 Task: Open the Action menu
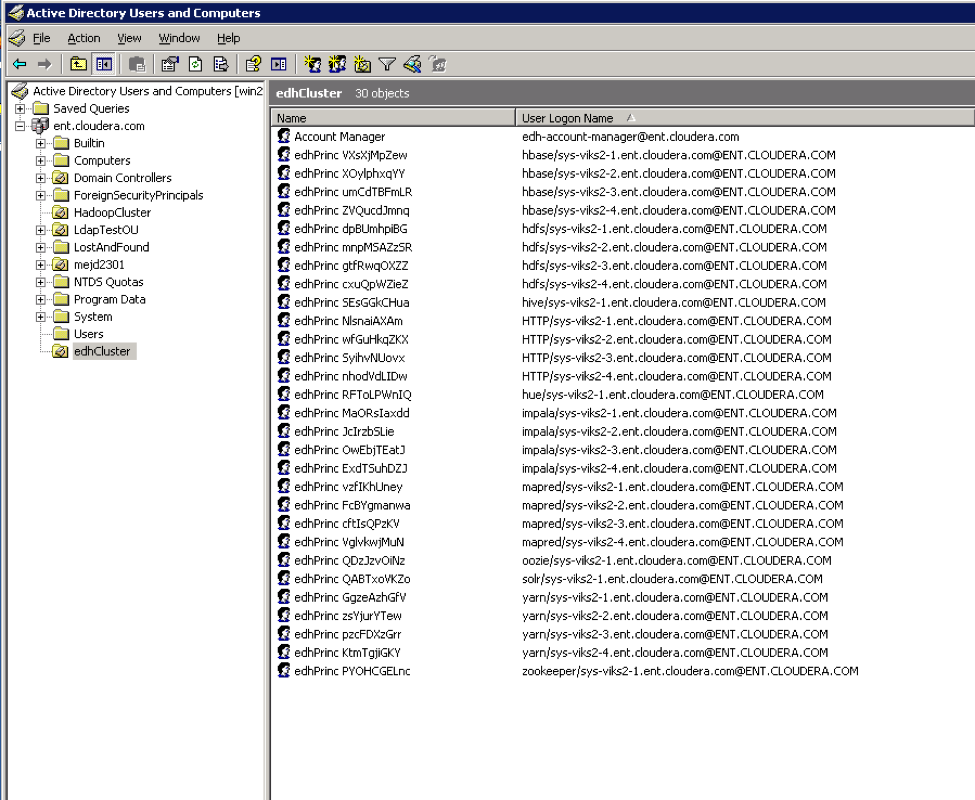[x=84, y=38]
